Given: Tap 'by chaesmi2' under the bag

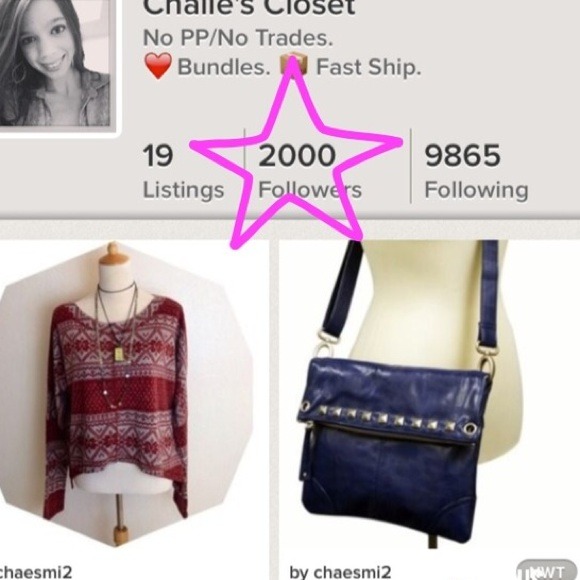Looking at the screenshot, I should point(340,572).
